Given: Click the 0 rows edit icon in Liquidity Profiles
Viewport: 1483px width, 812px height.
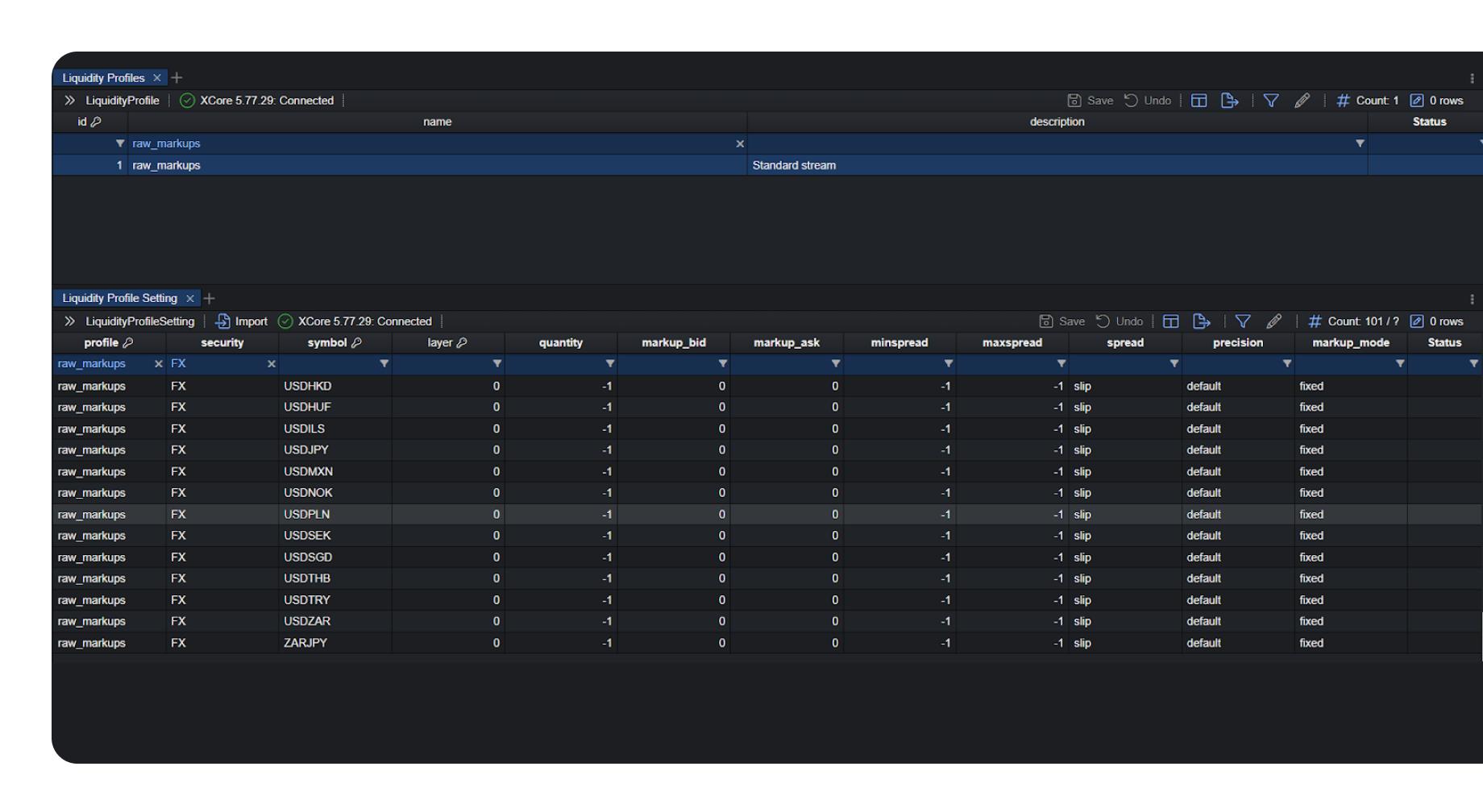Looking at the screenshot, I should 1417,101.
